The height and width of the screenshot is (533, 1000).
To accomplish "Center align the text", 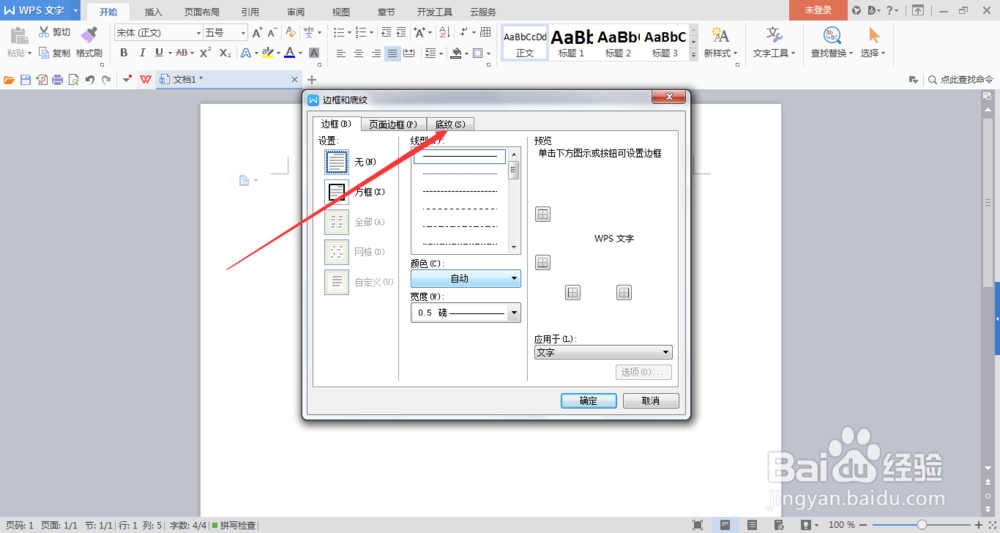I will coord(358,54).
